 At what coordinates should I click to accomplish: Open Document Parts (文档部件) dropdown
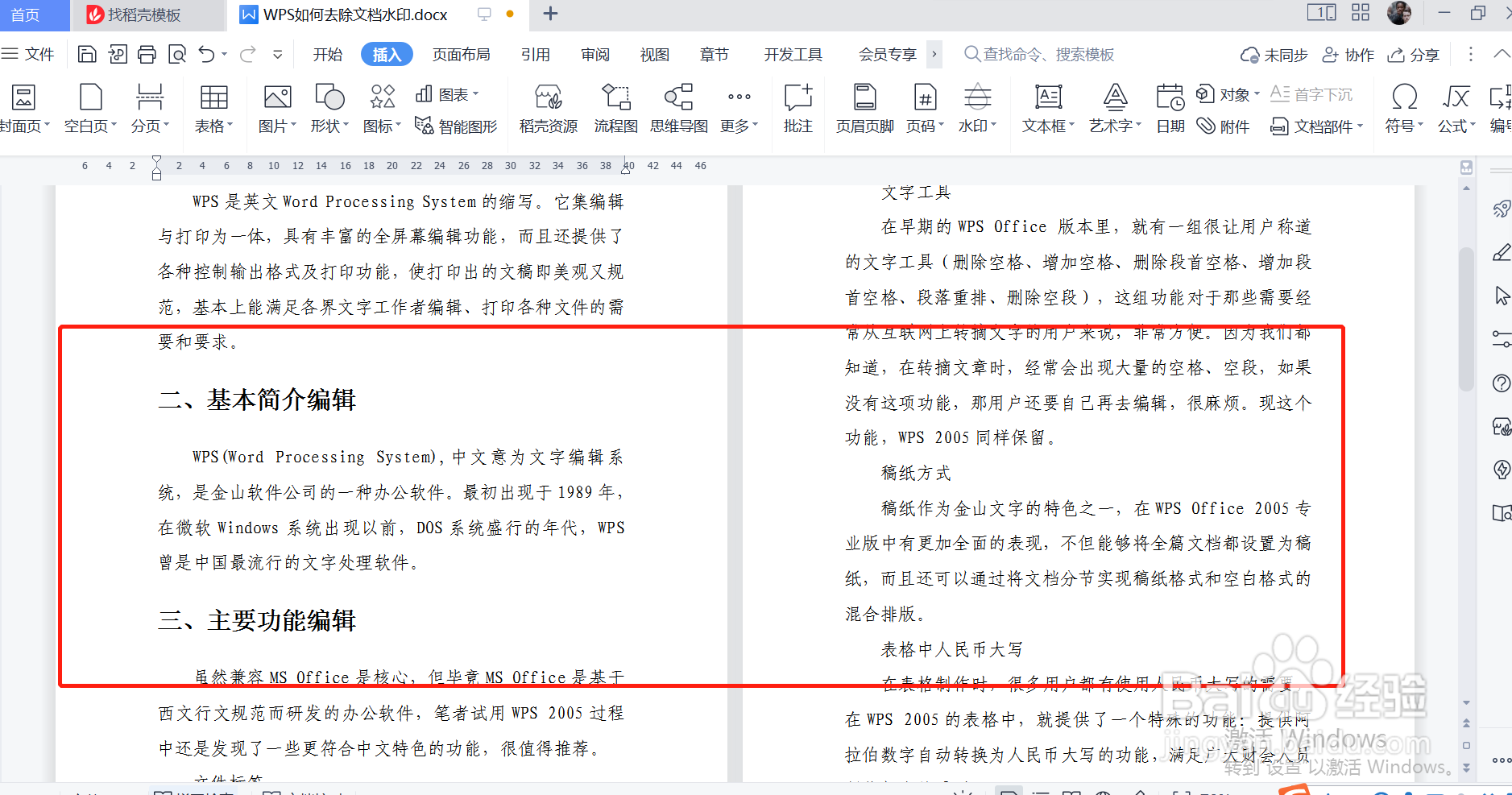(x=1316, y=126)
